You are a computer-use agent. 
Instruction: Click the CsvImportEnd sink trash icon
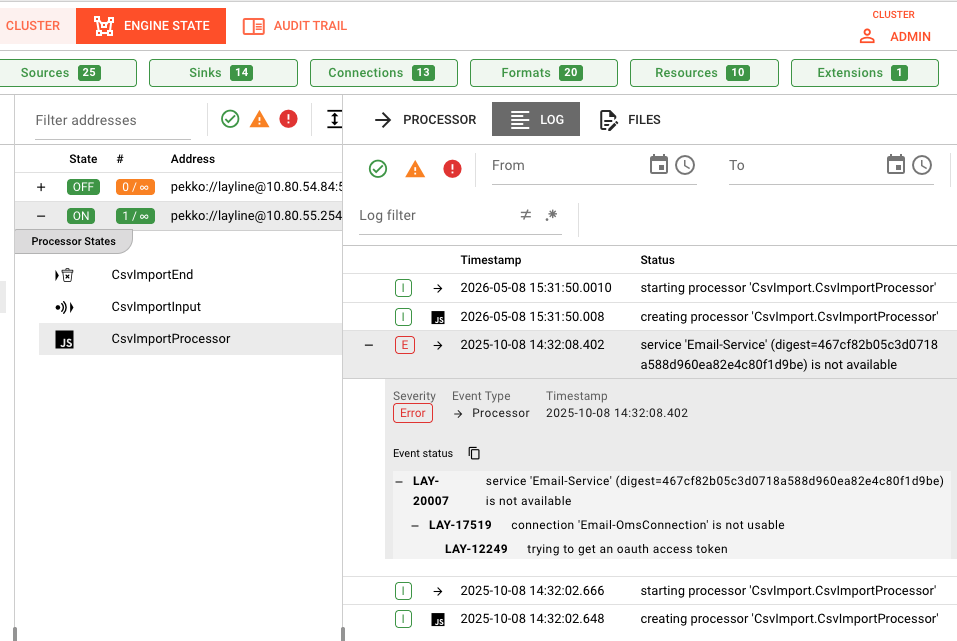[64, 275]
